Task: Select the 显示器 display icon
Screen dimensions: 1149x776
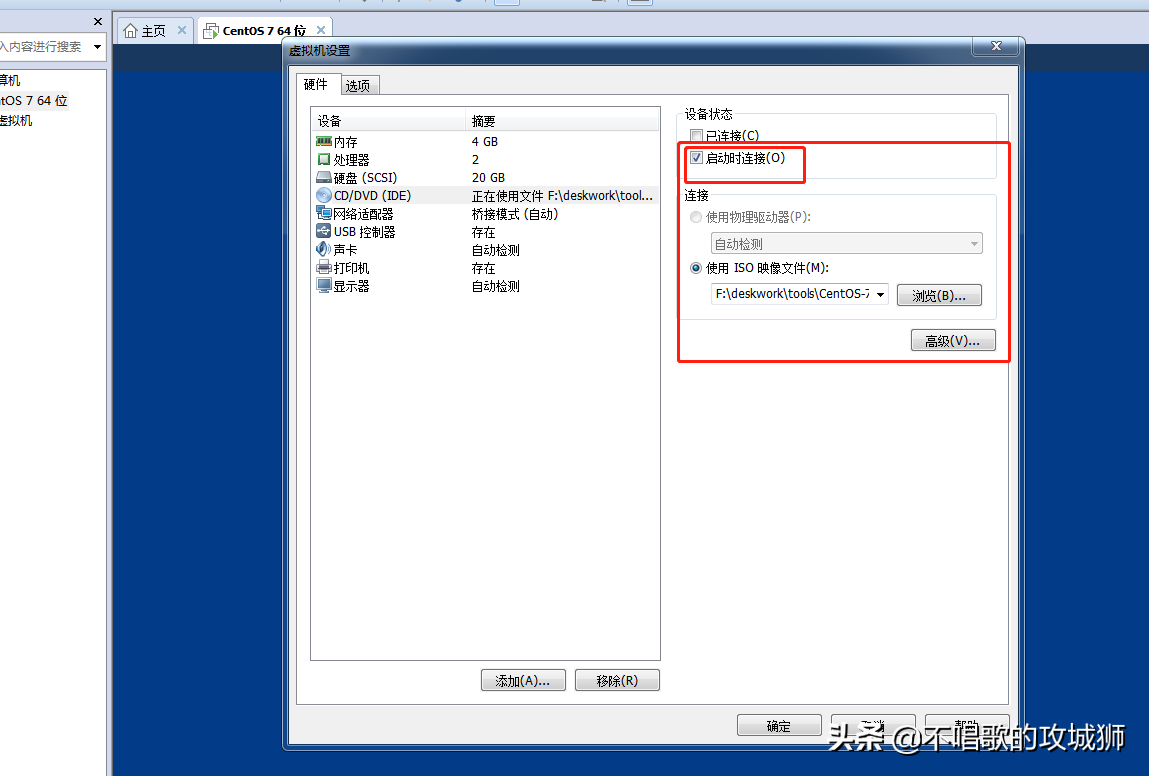Action: tap(323, 285)
